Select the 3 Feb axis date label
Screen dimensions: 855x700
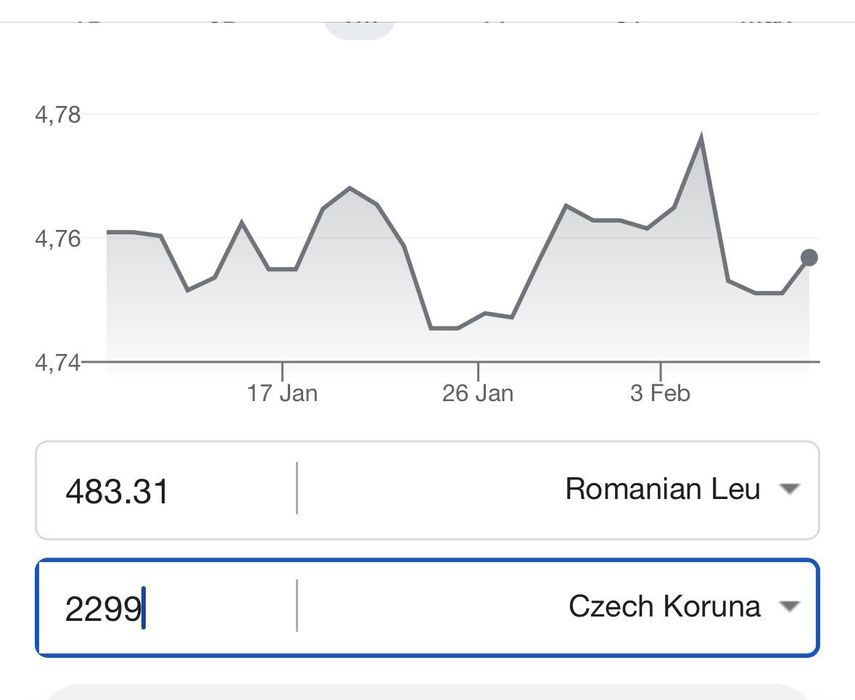point(660,393)
